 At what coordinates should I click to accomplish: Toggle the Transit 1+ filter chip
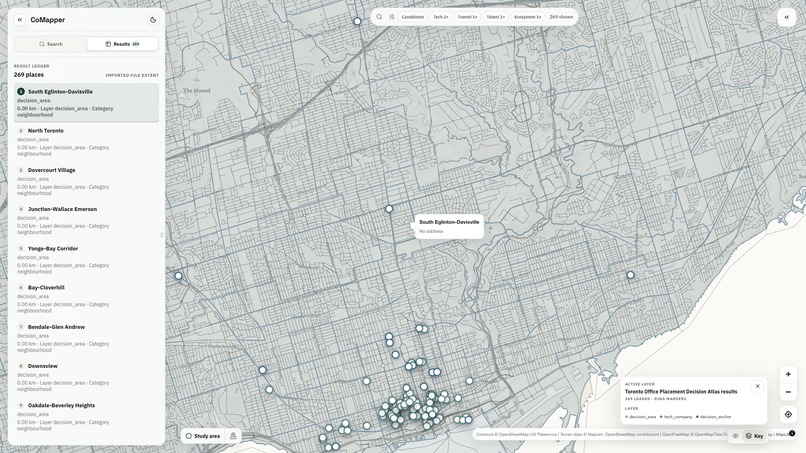(x=467, y=17)
